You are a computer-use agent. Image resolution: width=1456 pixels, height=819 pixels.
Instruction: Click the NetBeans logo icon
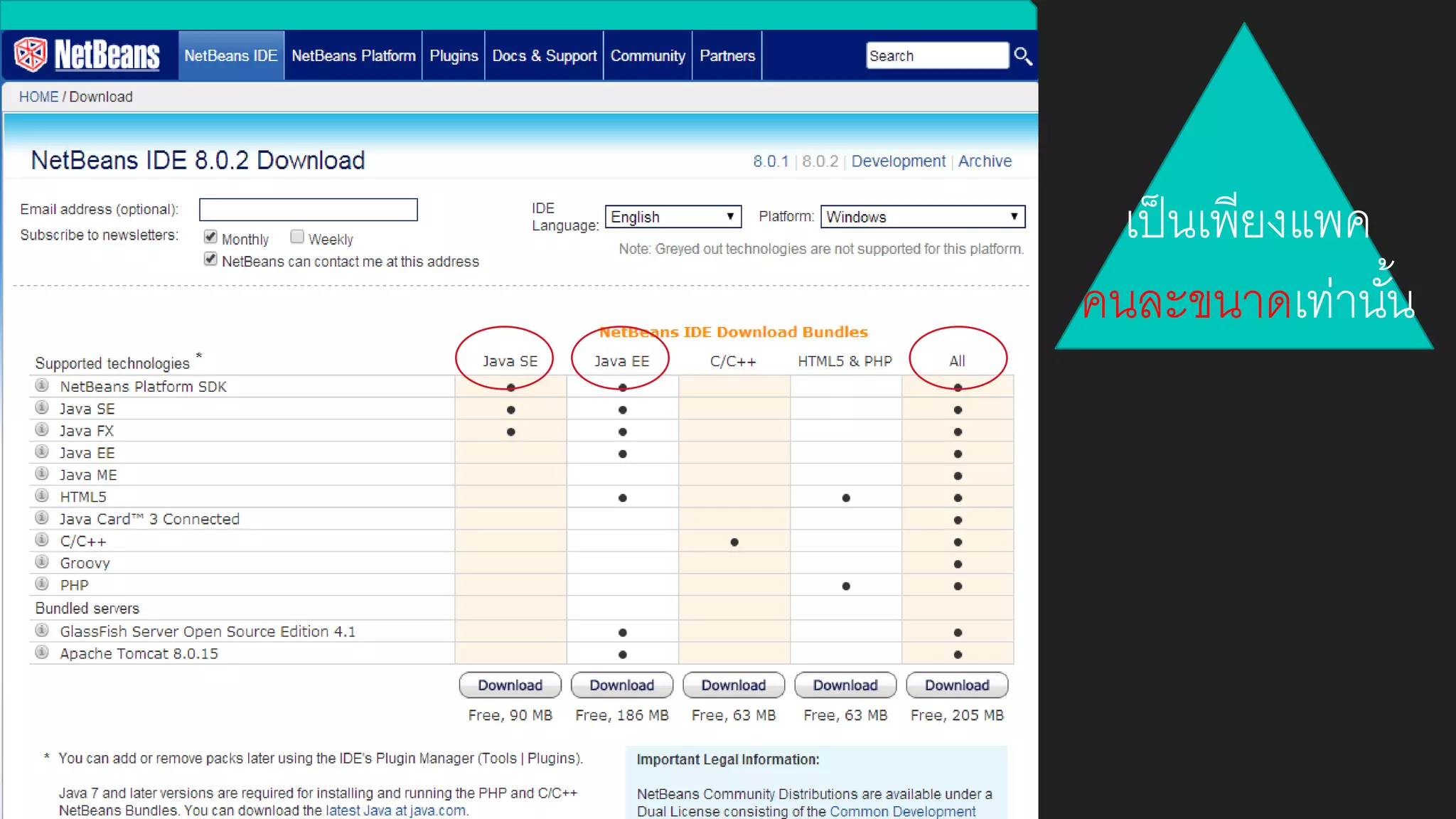(31, 55)
